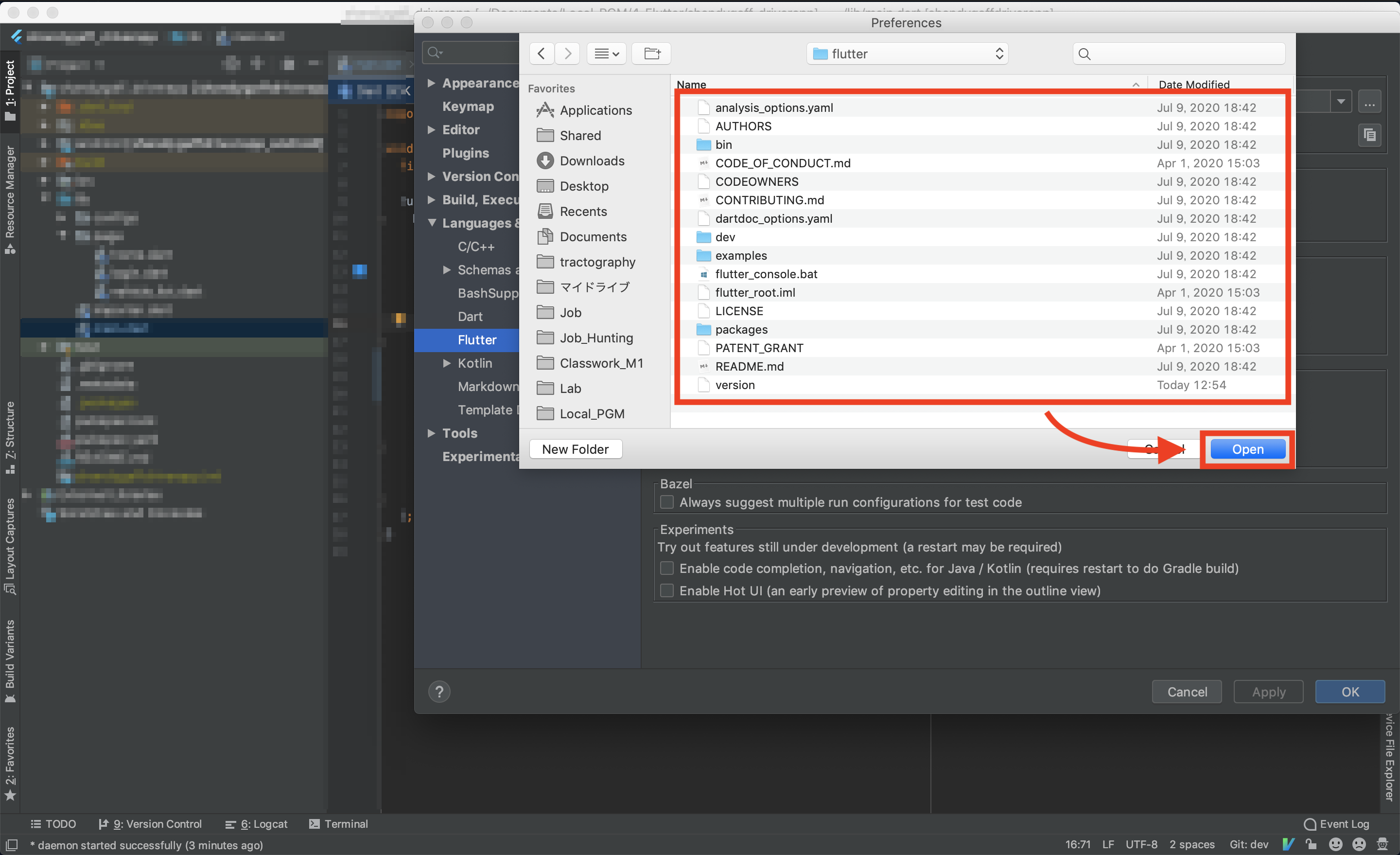Select analysis_options.yaml file

[982, 107]
